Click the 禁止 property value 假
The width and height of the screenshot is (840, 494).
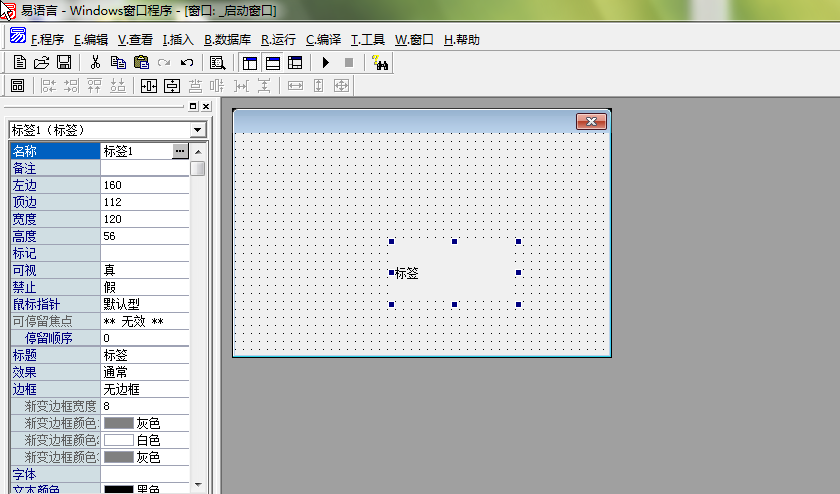tap(145, 287)
